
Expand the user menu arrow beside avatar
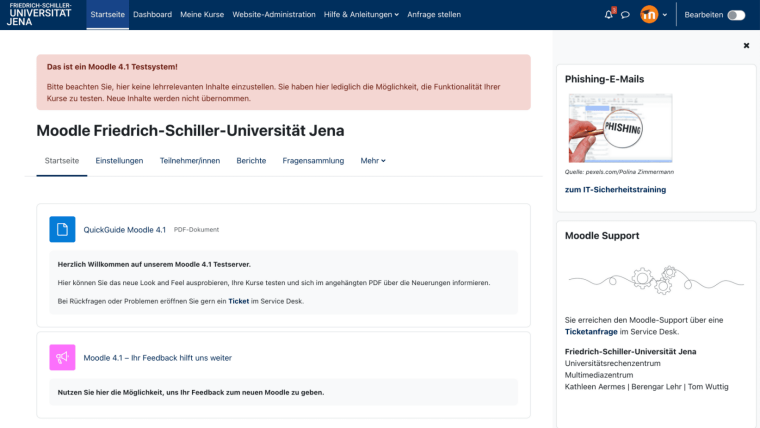tap(665, 15)
